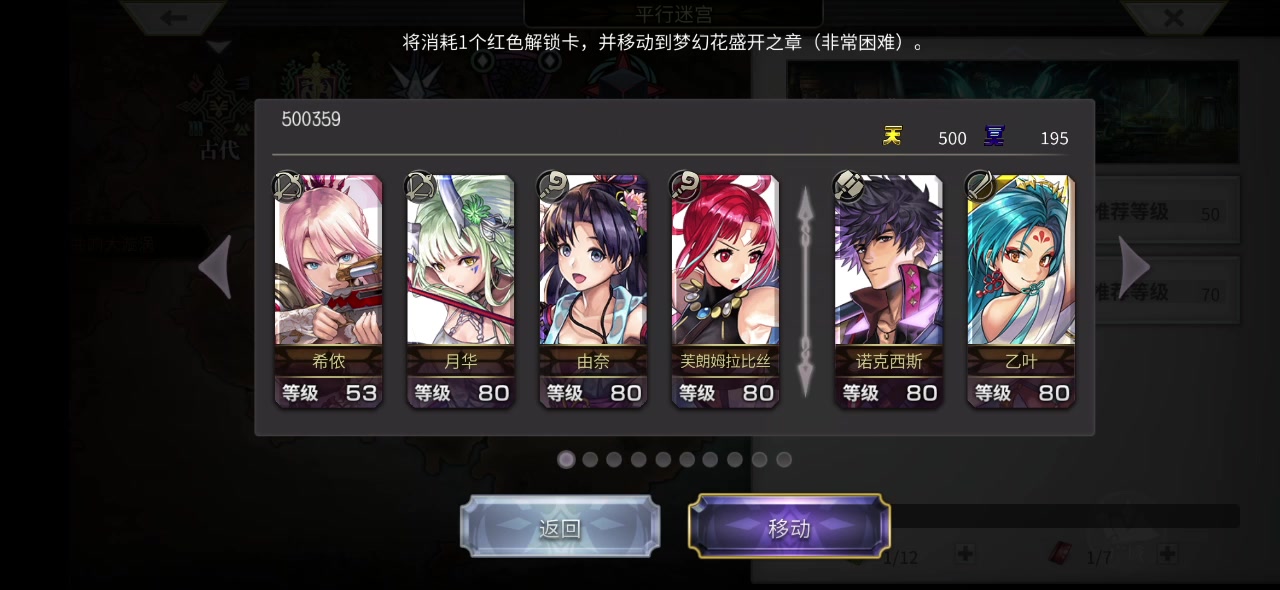This screenshot has height=590, width=1280.
Task: Select the 由奈 character card
Action: [593, 291]
